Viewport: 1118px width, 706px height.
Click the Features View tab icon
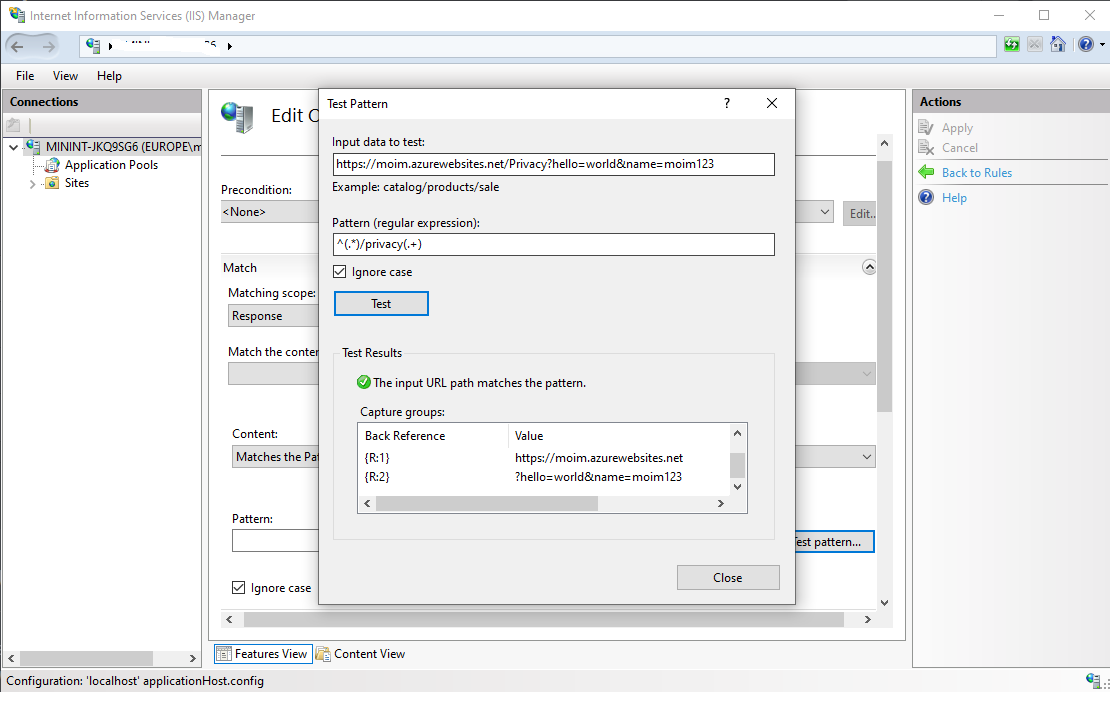point(224,654)
